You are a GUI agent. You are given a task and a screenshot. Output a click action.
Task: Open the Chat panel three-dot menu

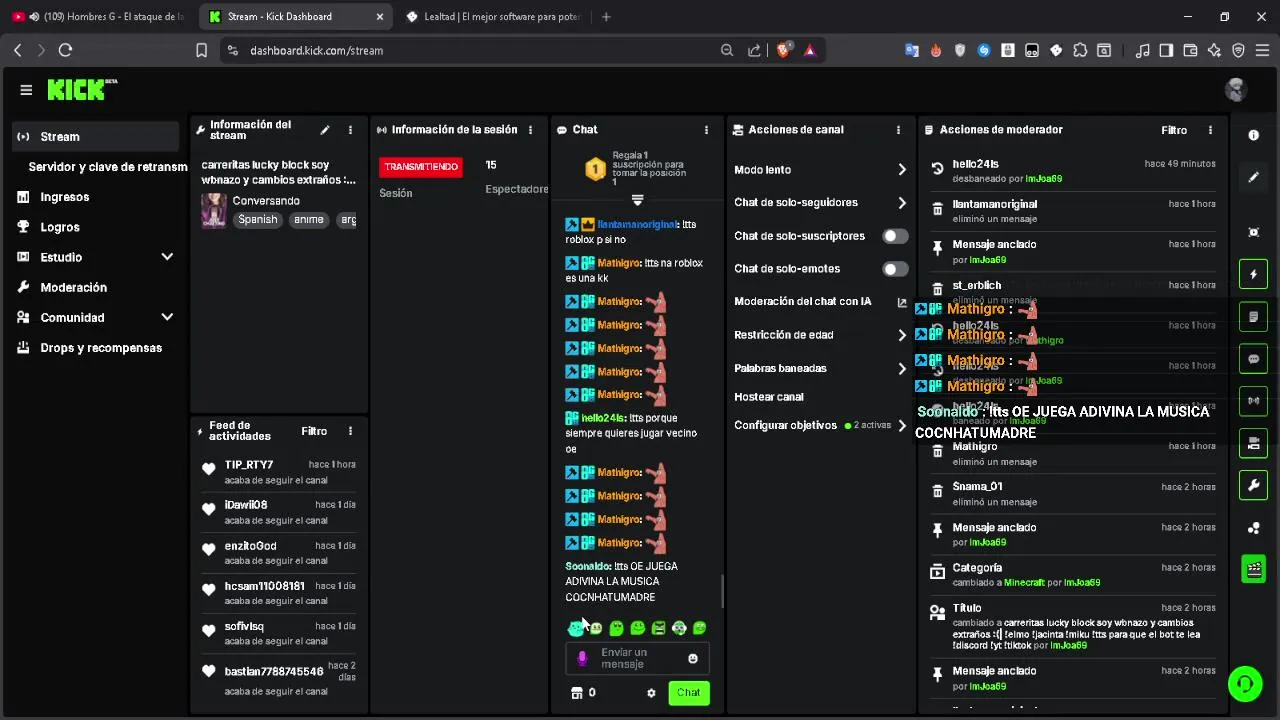(x=706, y=130)
